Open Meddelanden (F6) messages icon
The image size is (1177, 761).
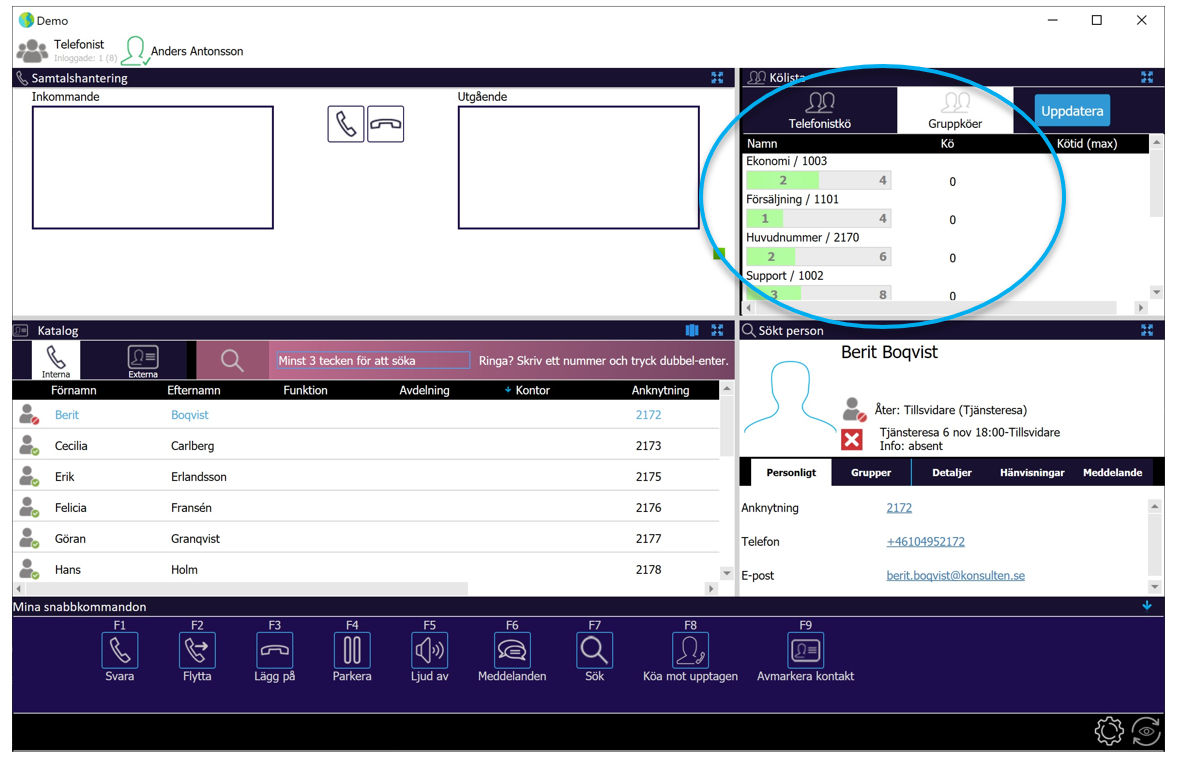tap(512, 649)
